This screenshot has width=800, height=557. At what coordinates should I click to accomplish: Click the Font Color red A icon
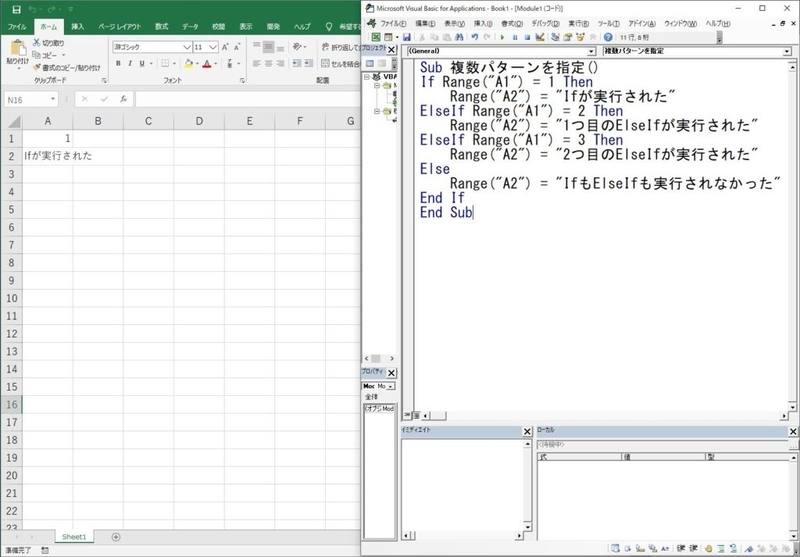click(207, 64)
